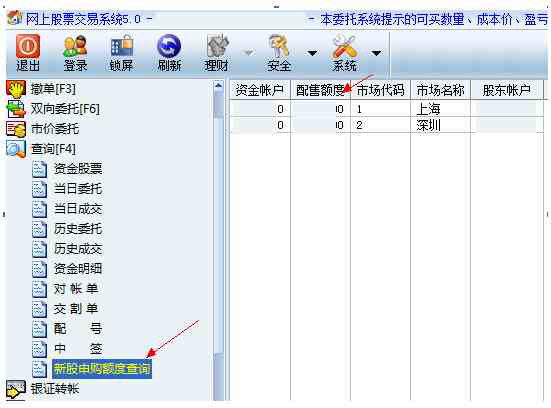Click the 查询 magnifier icon
The height and width of the screenshot is (408, 551).
pyautogui.click(x=16, y=149)
